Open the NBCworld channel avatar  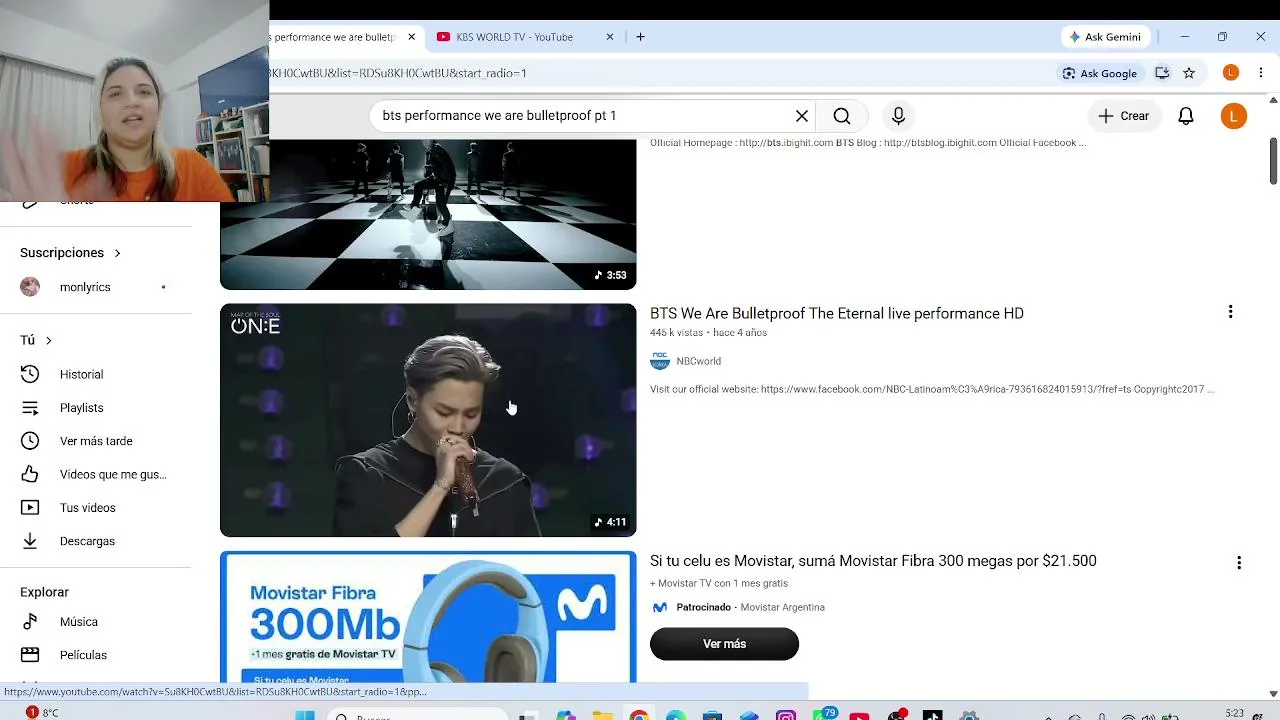(660, 361)
